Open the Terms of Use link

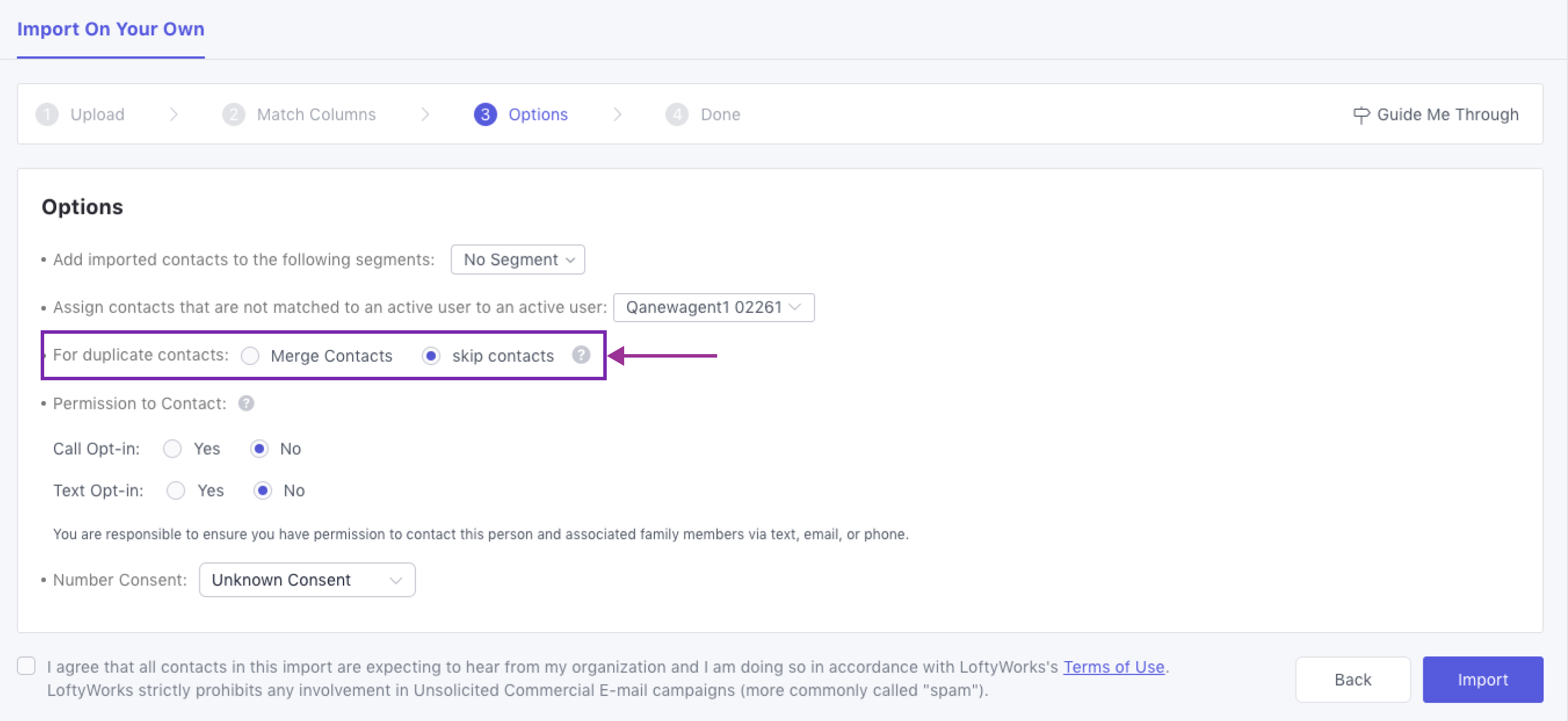(1114, 667)
